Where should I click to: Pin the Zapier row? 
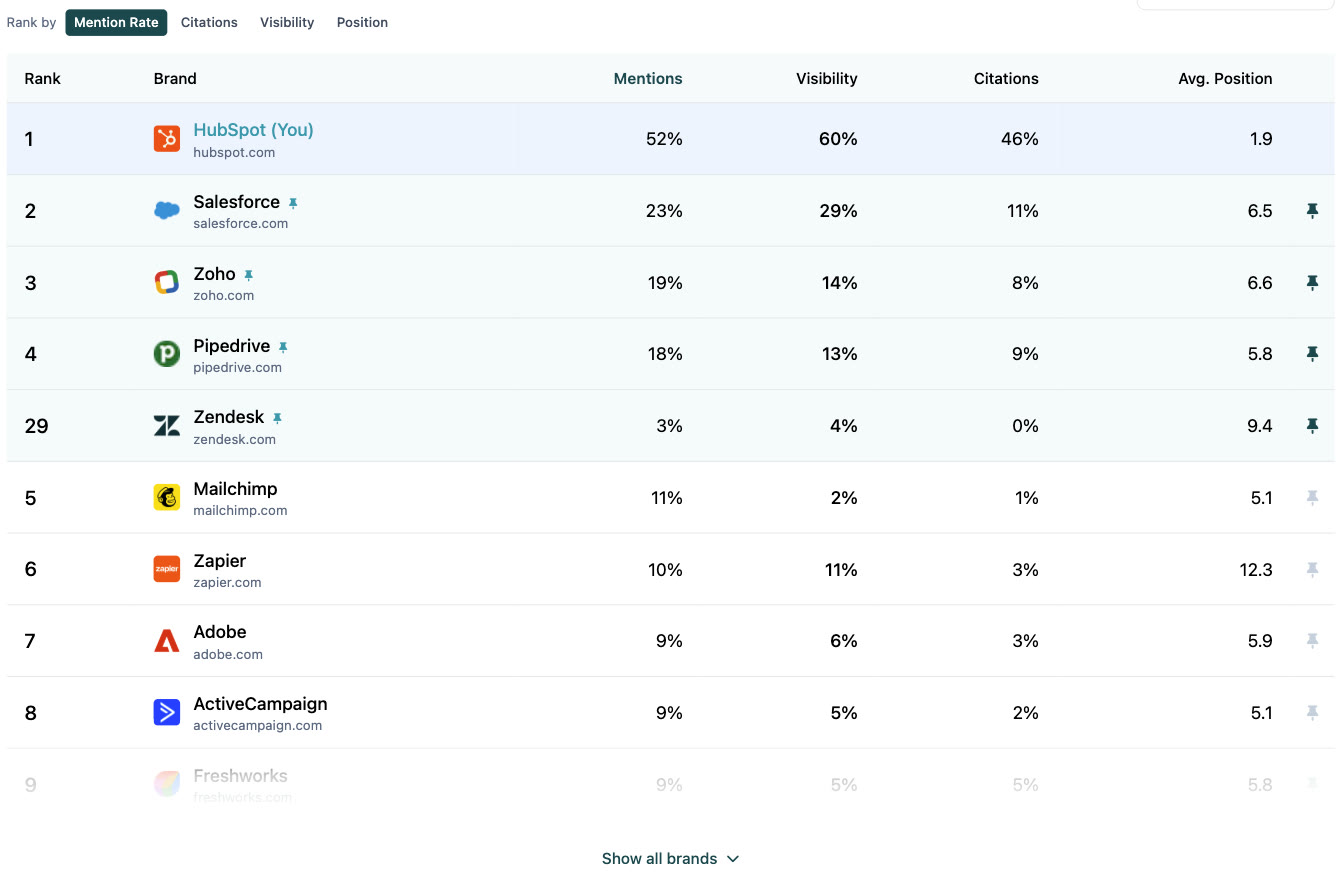coord(1313,570)
